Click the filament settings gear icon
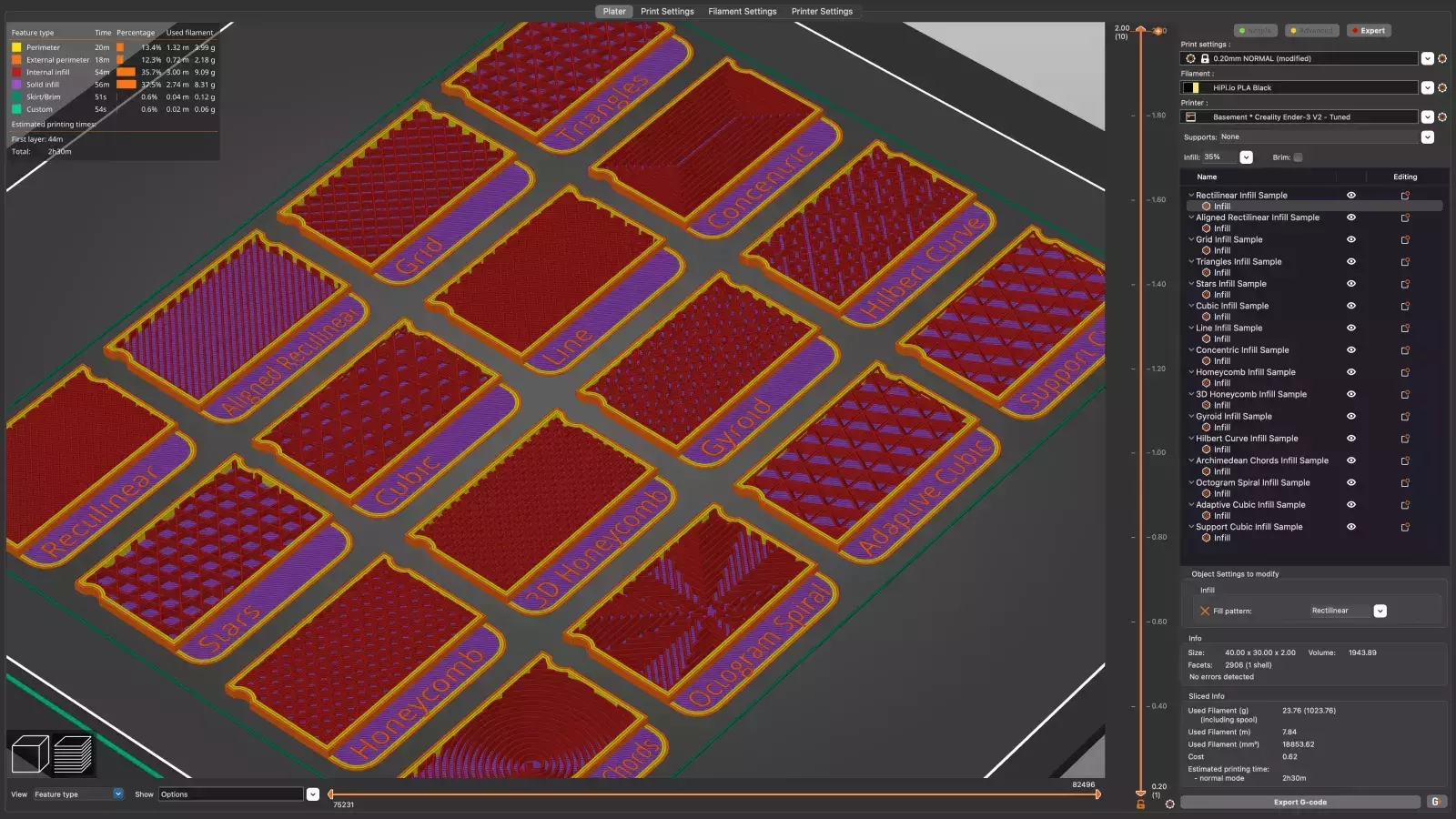The width and height of the screenshot is (1456, 819). coord(1442,87)
